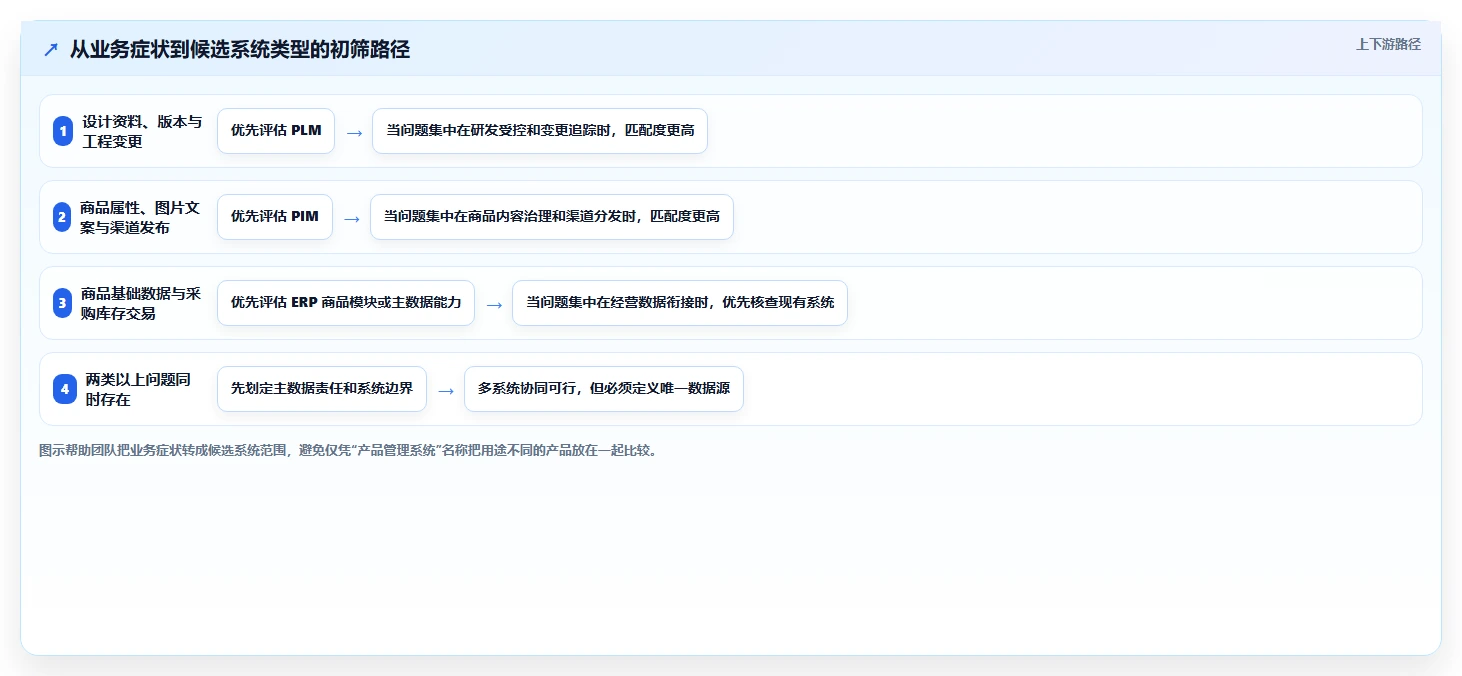The image size is (1462, 676).
Task: Click the title 从业务症状到候选系统类型的初筛路径
Action: pos(240,50)
